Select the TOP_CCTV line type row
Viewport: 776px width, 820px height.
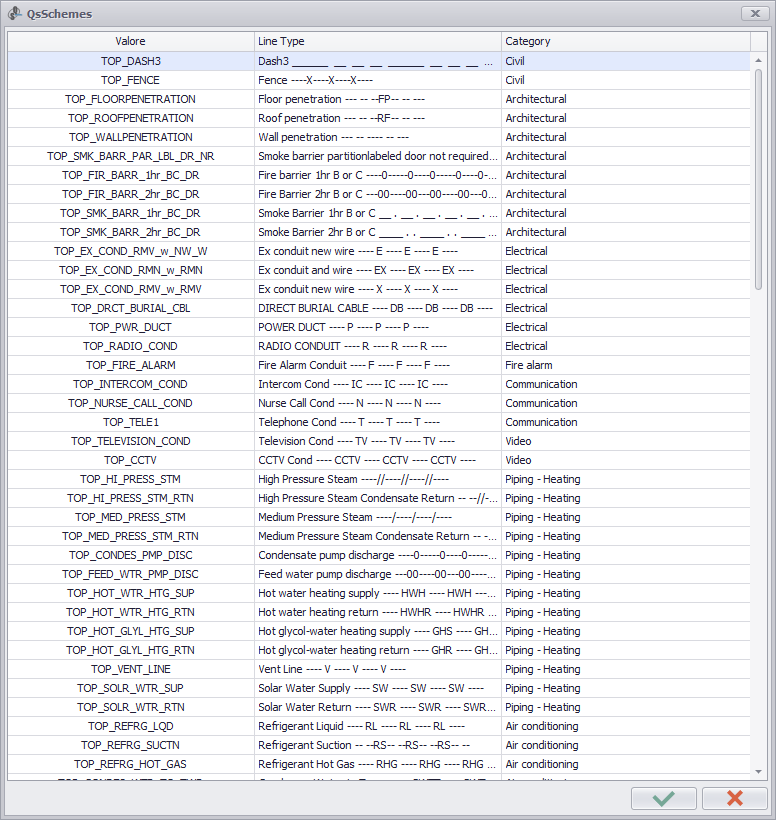coord(130,460)
